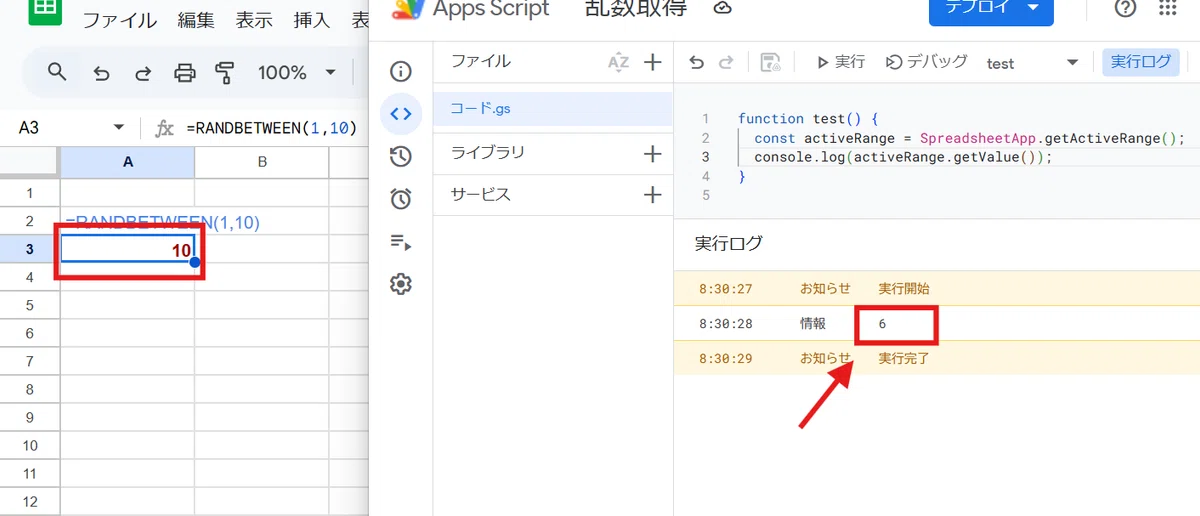
Task: Open Project Settings gear icon
Action: pos(401,284)
